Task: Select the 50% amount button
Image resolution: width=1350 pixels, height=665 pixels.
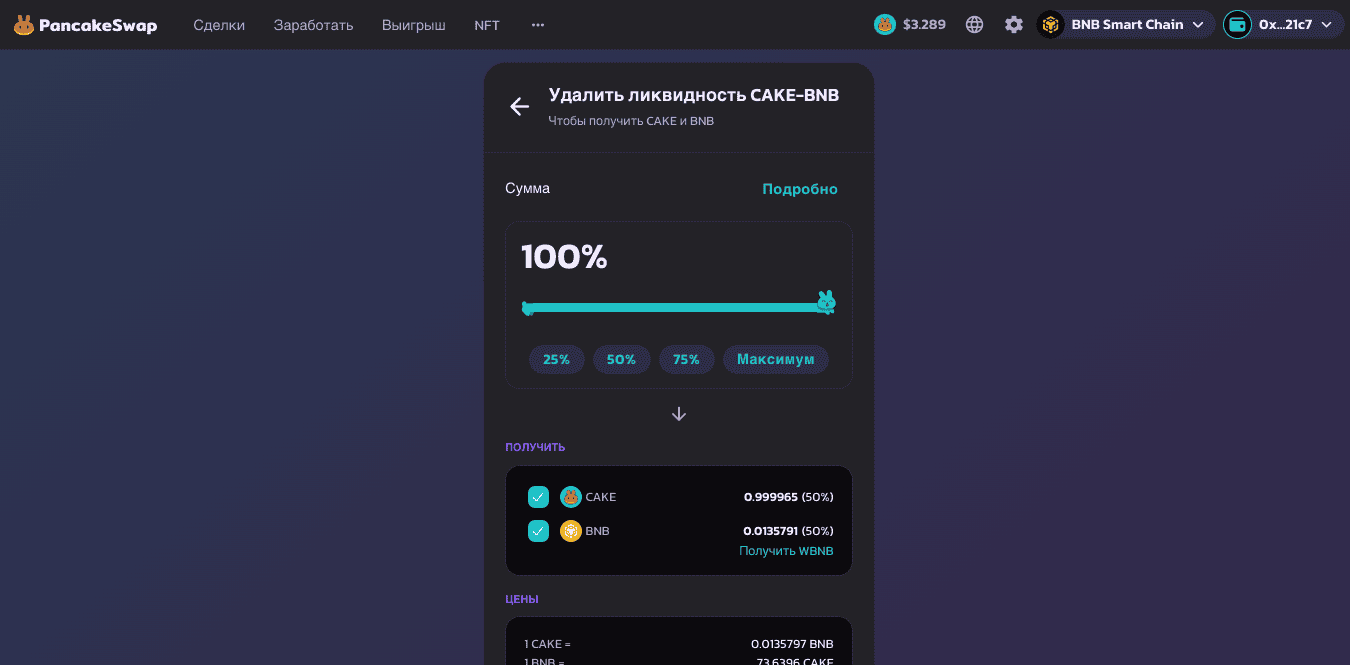Action: 622,360
